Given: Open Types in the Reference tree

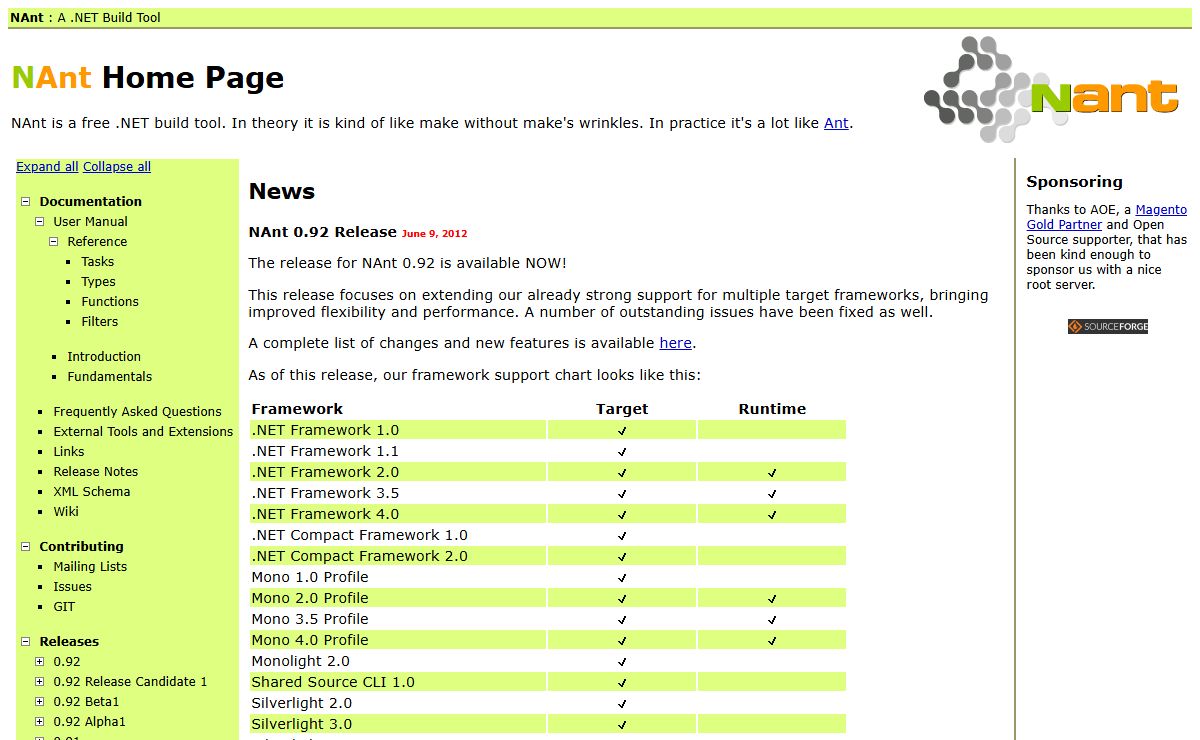Looking at the screenshot, I should pos(99,281).
